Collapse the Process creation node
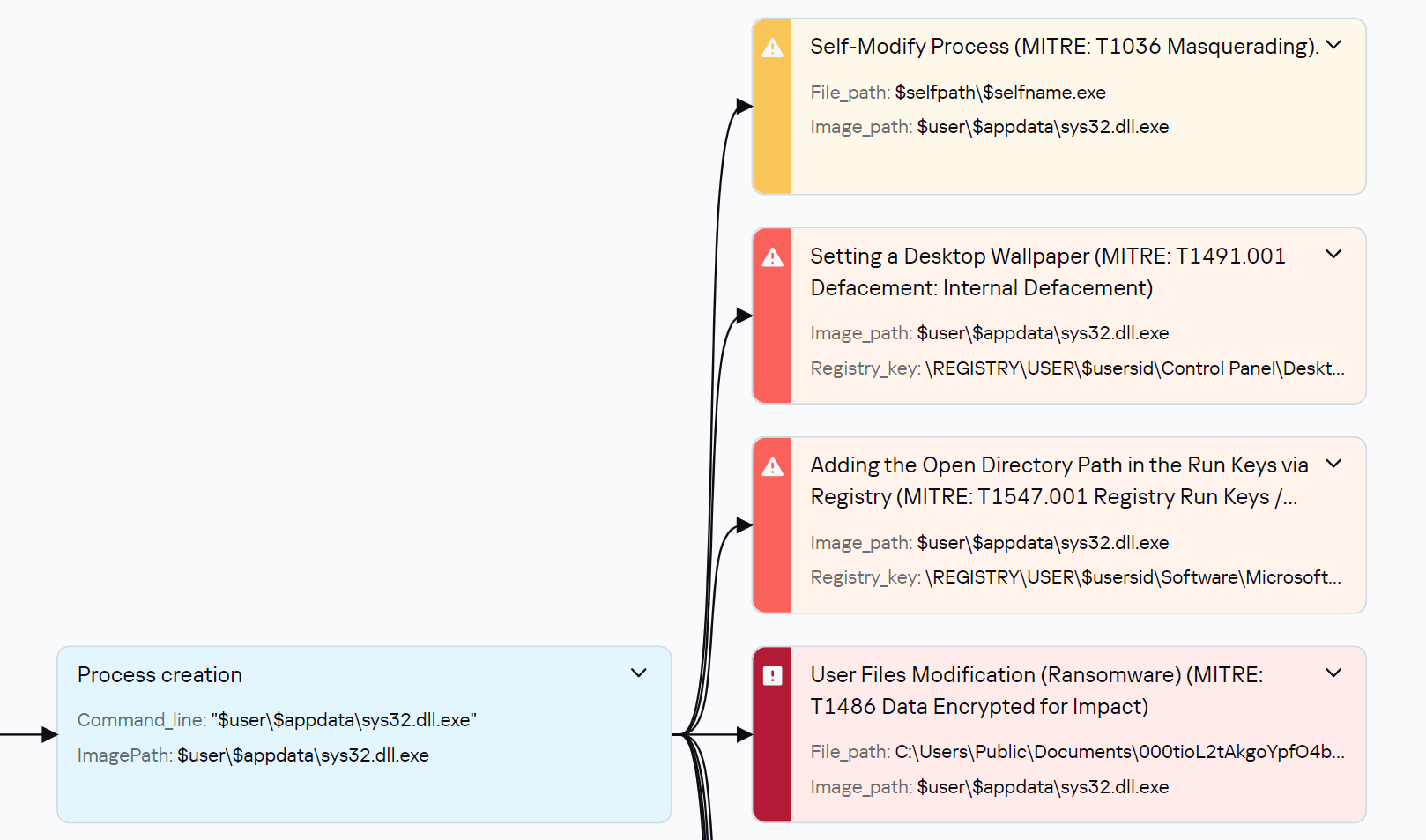 tap(638, 673)
